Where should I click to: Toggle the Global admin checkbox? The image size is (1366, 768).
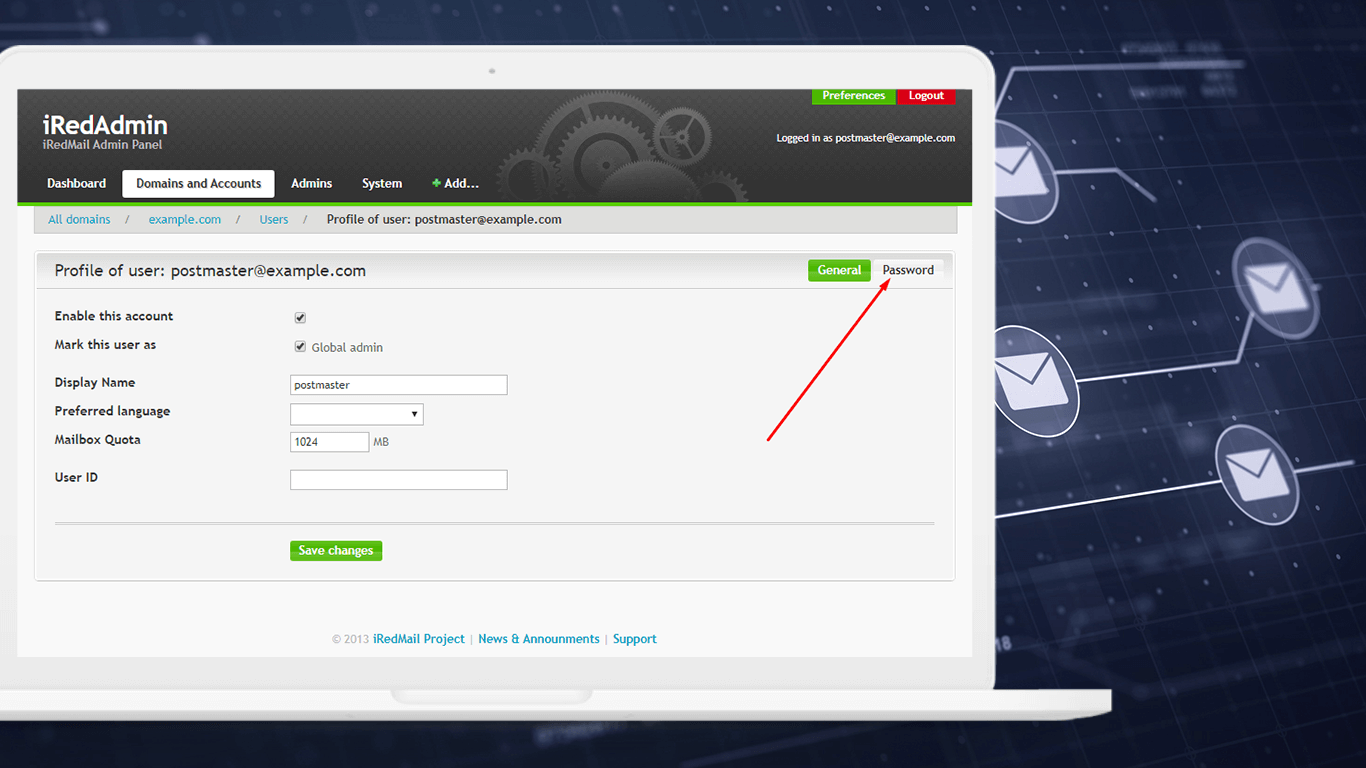(x=300, y=347)
